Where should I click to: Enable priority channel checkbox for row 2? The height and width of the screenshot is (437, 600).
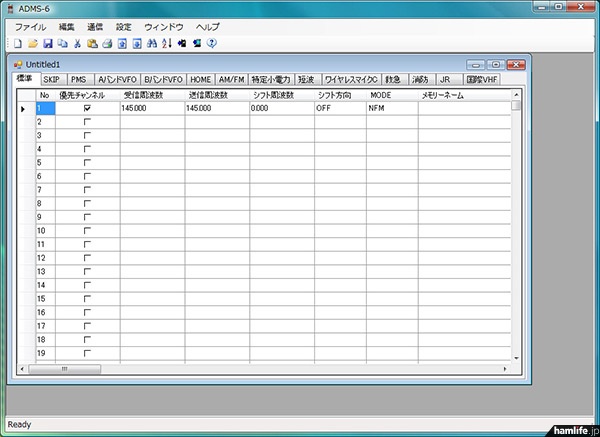click(x=87, y=121)
